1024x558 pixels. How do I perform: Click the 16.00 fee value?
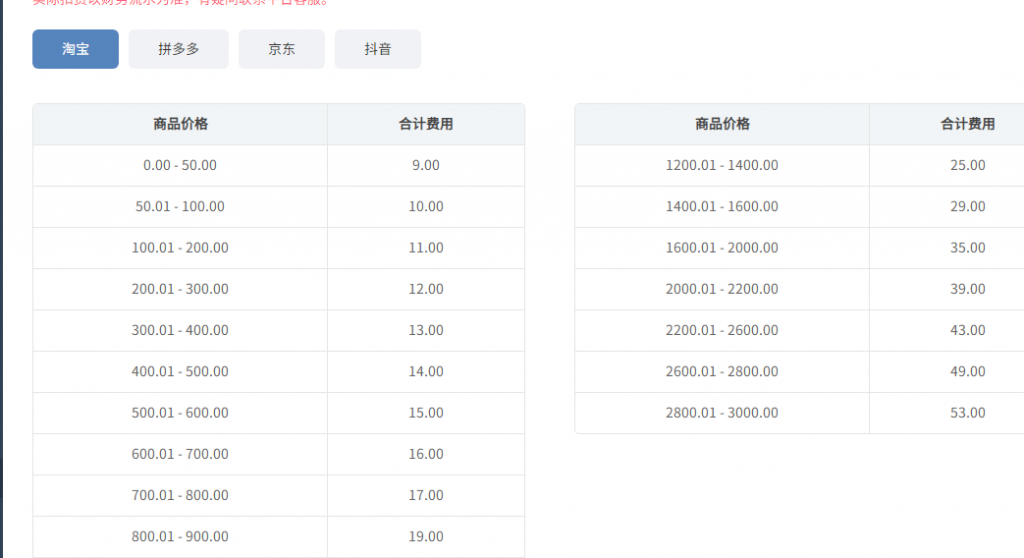[426, 454]
